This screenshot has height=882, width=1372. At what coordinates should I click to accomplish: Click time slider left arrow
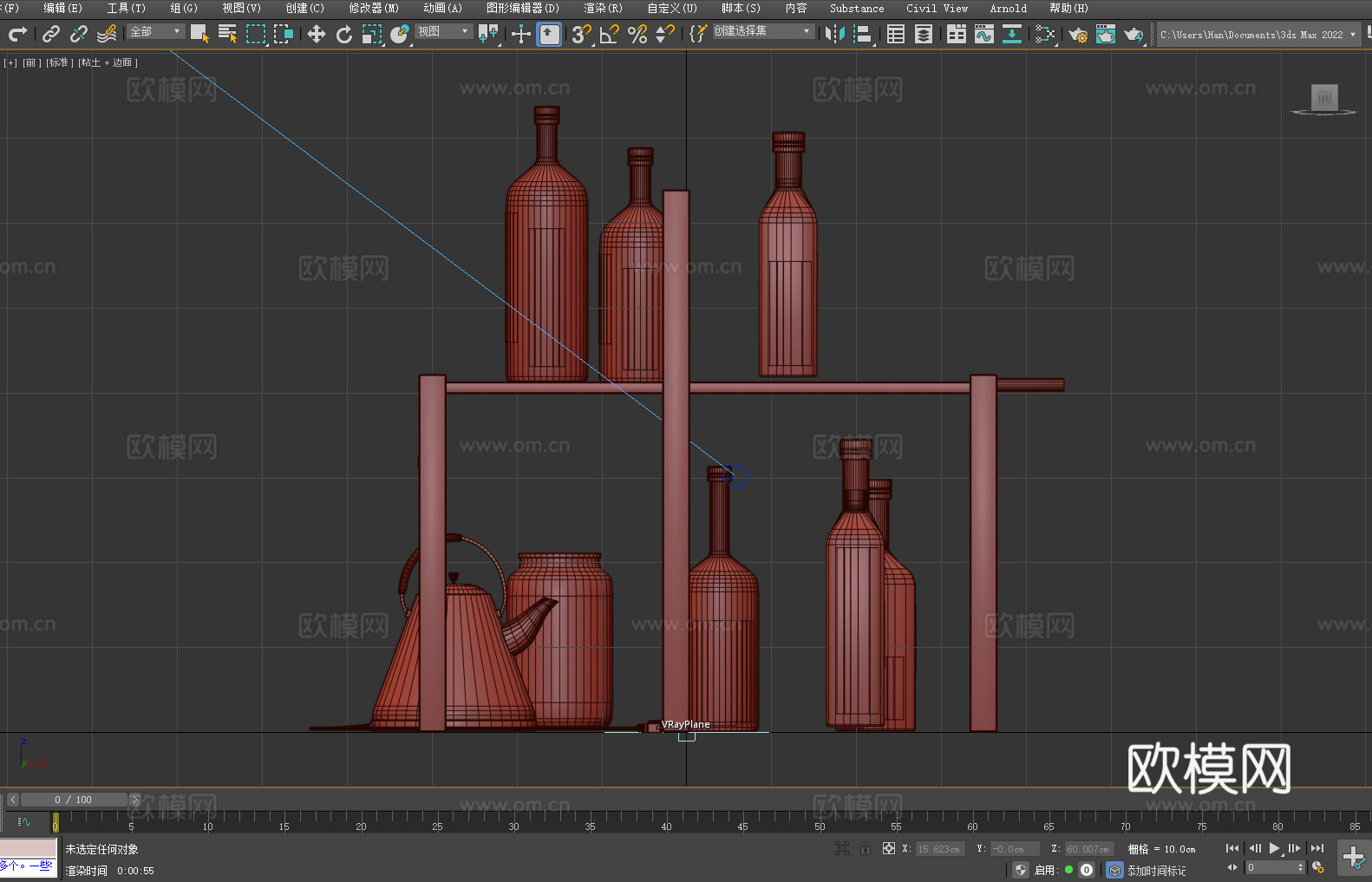13,800
